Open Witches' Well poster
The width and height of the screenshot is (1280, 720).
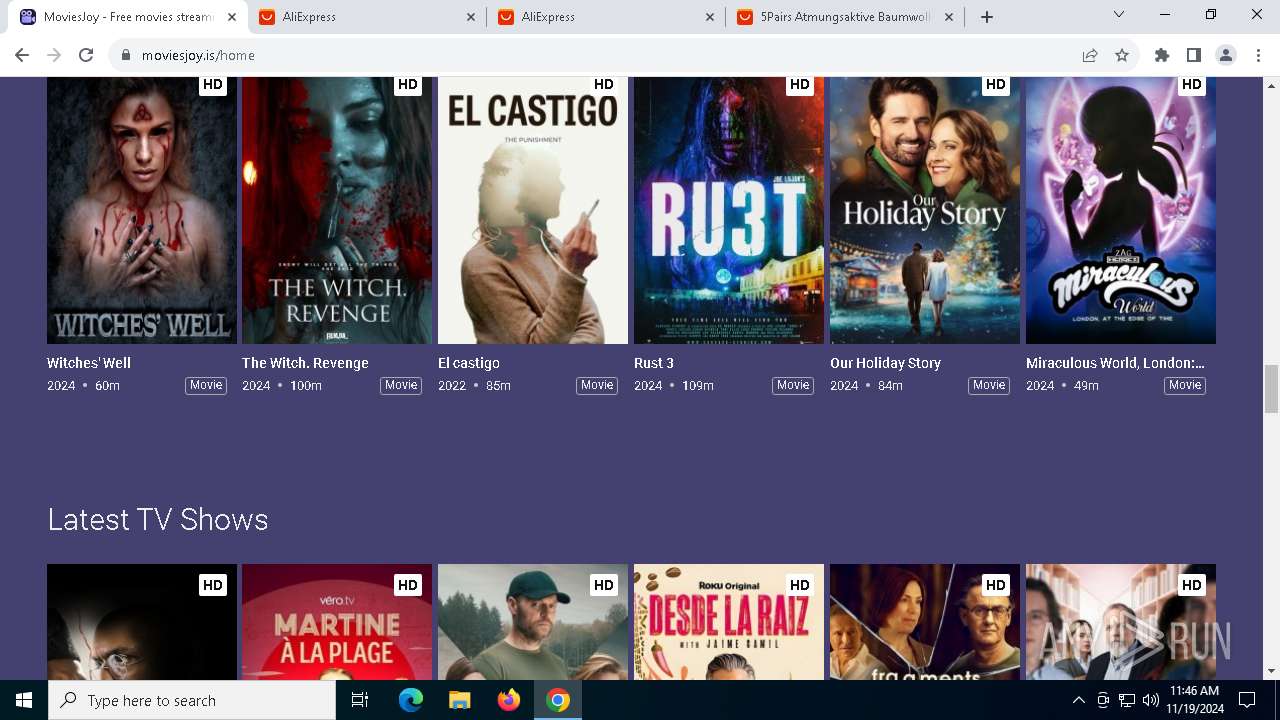pyautogui.click(x=142, y=210)
